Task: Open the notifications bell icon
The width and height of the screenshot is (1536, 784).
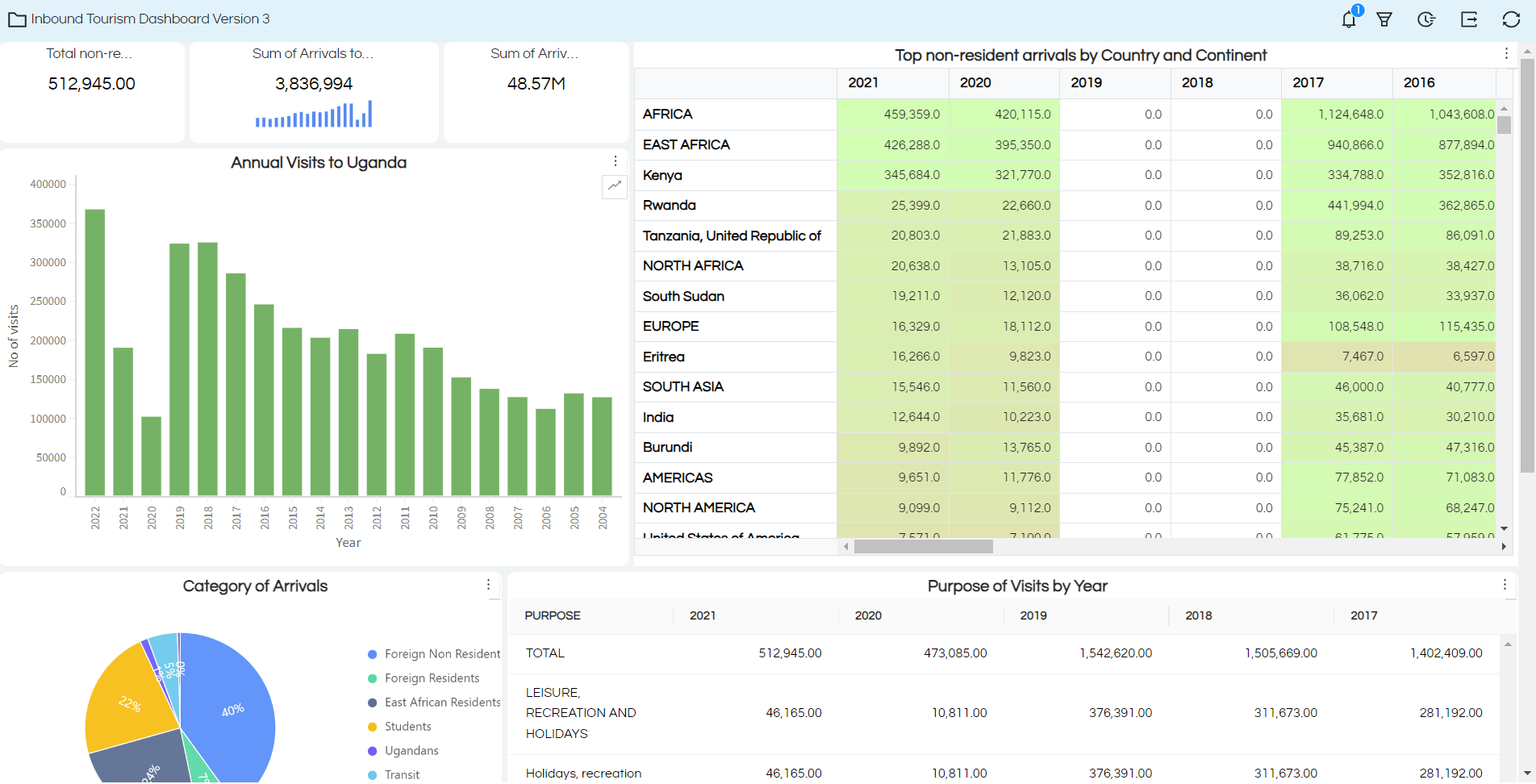Action: click(1349, 19)
